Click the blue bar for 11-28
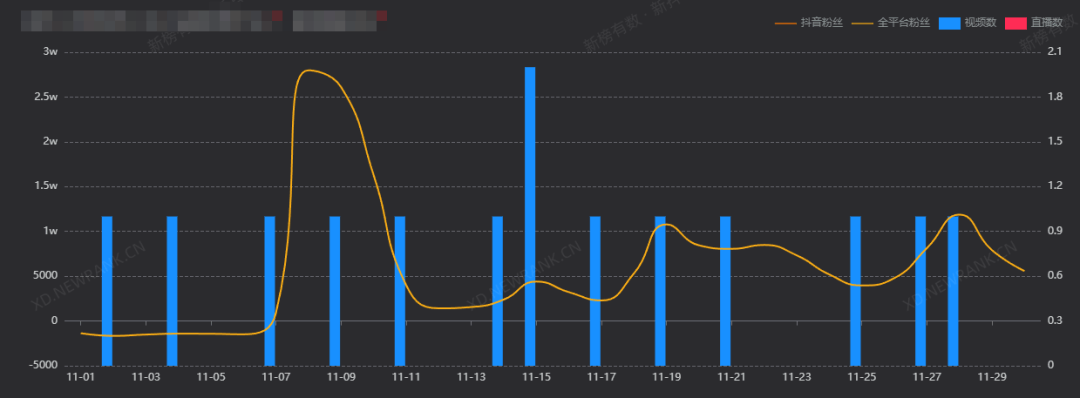This screenshot has height=398, width=1080. click(x=953, y=291)
